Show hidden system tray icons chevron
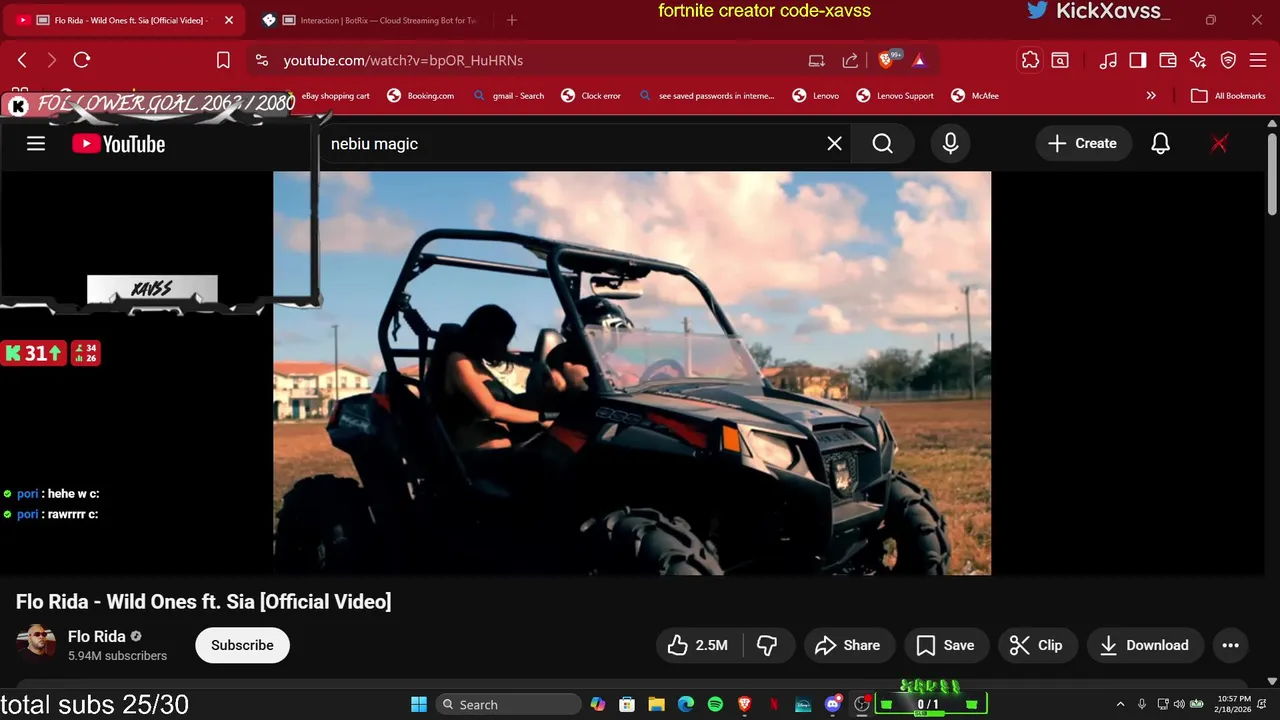 pyautogui.click(x=1120, y=704)
